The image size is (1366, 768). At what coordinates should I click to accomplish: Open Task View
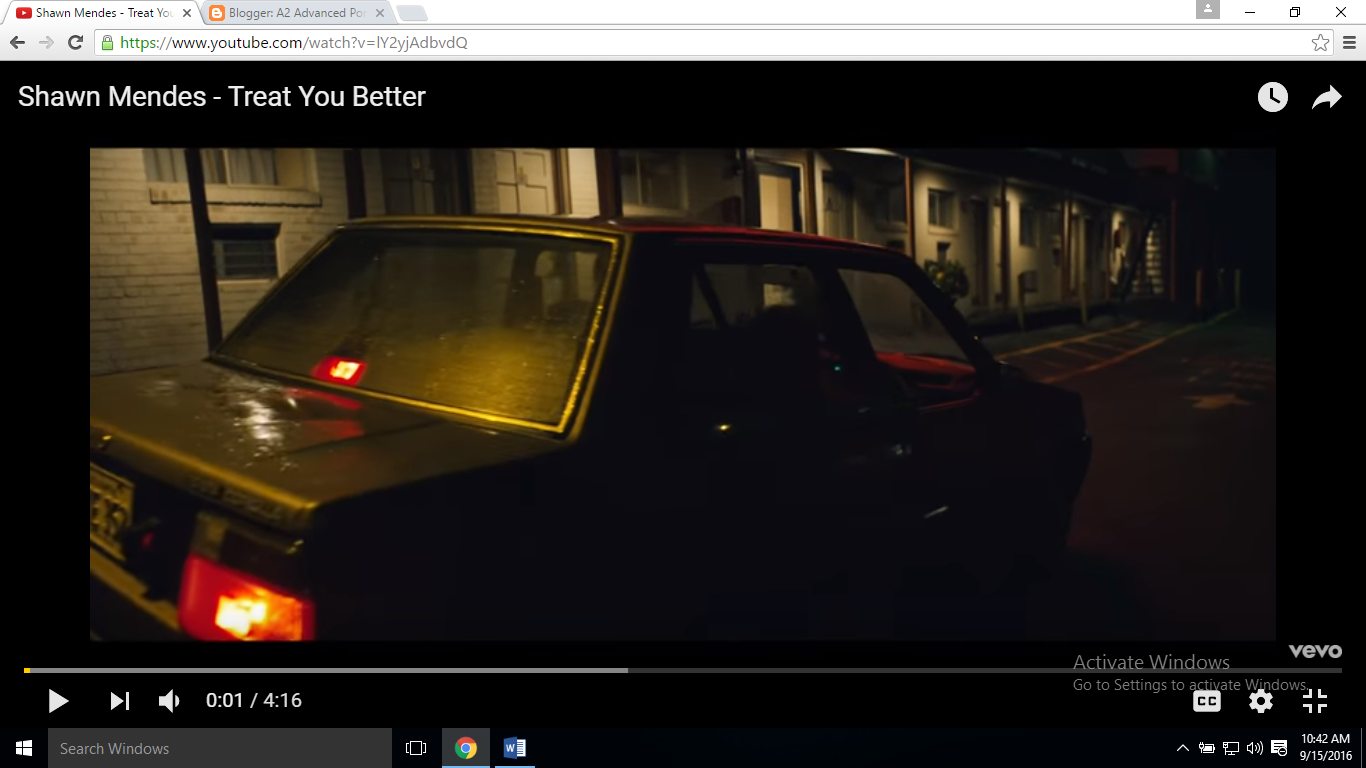[416, 748]
